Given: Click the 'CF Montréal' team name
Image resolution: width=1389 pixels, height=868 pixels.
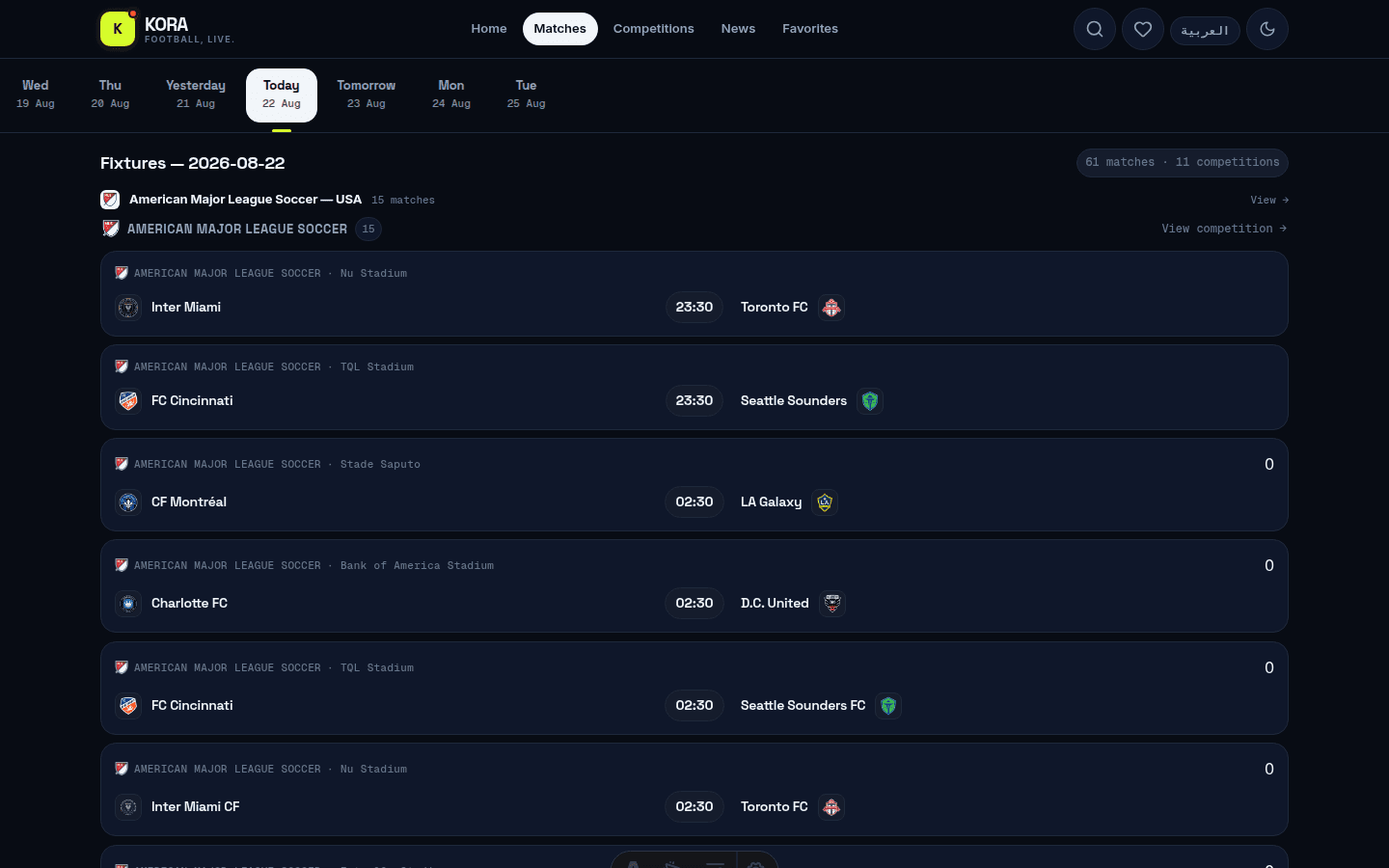Looking at the screenshot, I should (x=189, y=502).
